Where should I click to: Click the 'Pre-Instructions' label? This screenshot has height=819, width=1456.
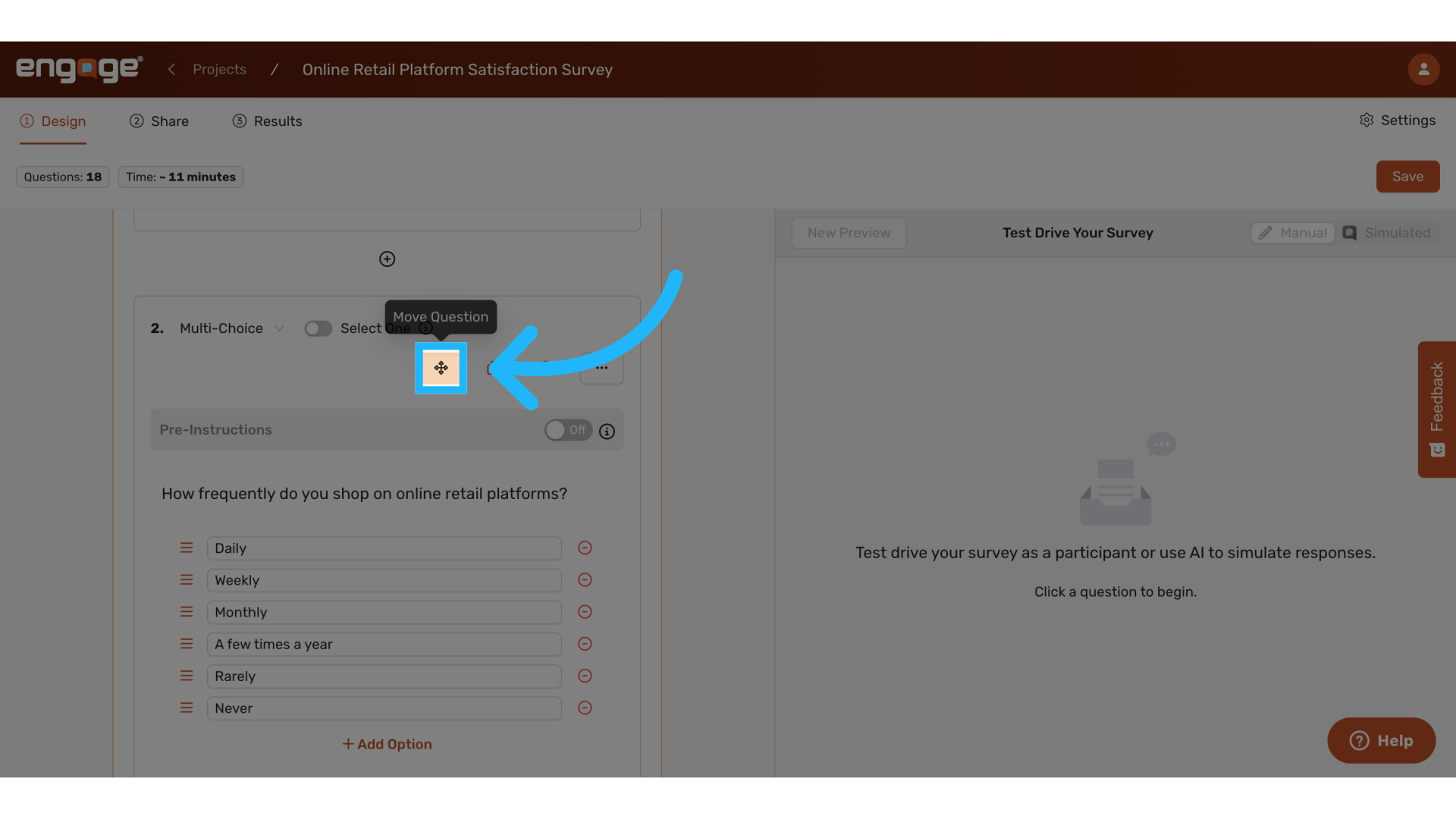pyautogui.click(x=215, y=430)
